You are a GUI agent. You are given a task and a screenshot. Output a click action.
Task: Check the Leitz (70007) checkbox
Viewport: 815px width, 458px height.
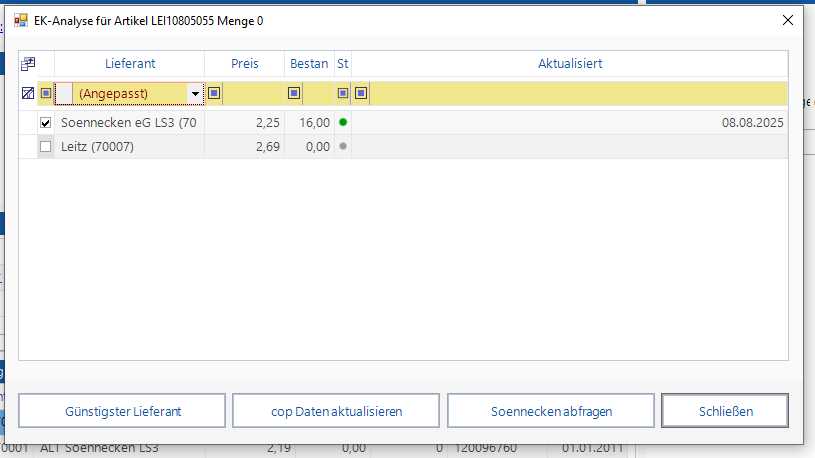click(x=45, y=147)
